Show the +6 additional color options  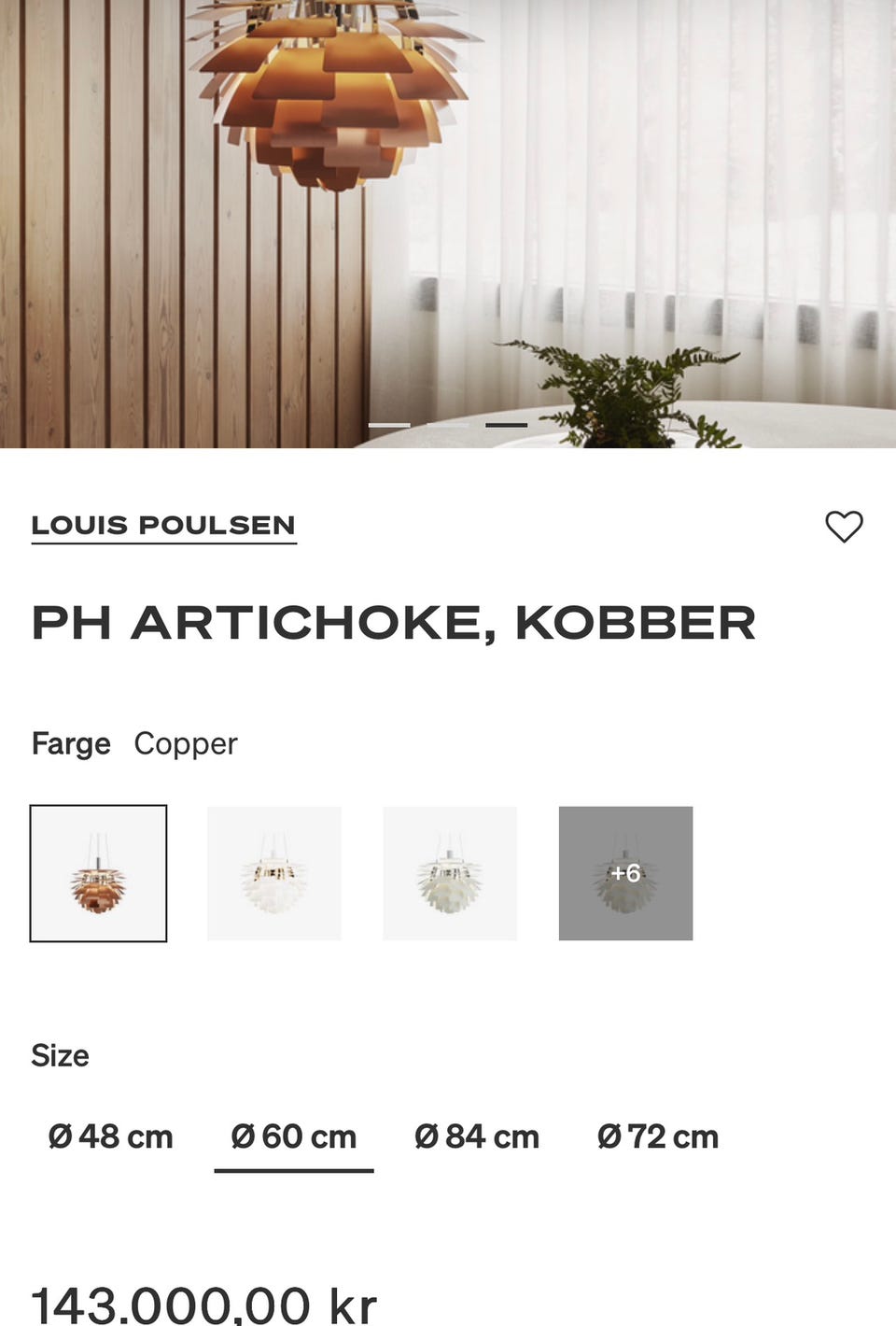(x=626, y=873)
